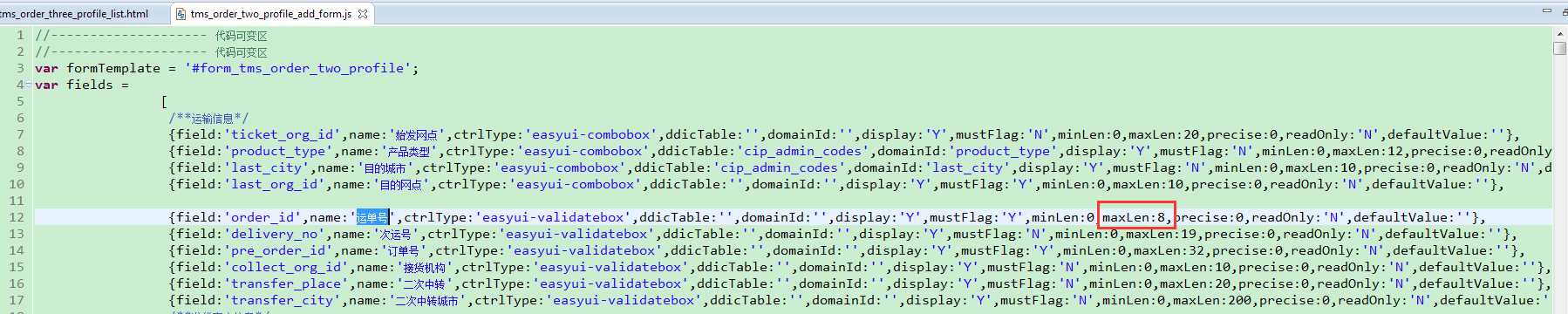Click the opening bracket on line 5

point(164,101)
